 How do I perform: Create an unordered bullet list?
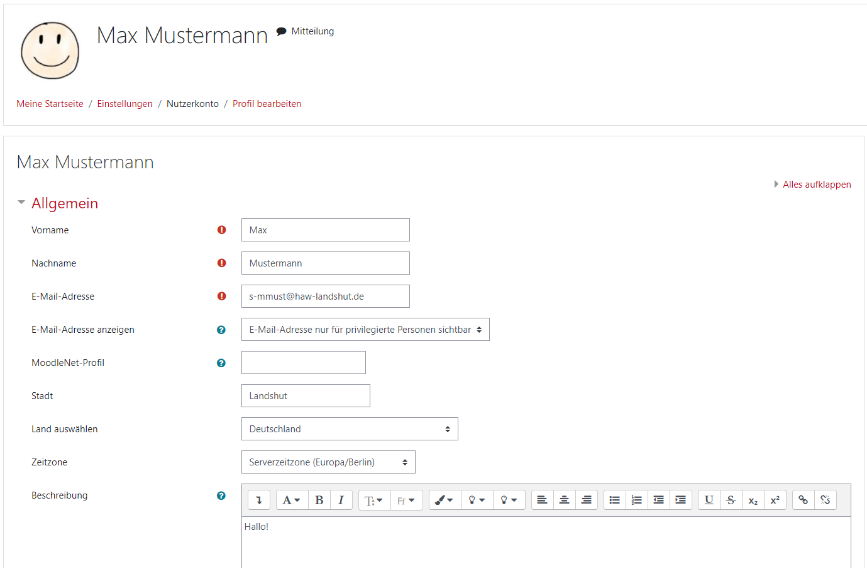tap(615, 500)
